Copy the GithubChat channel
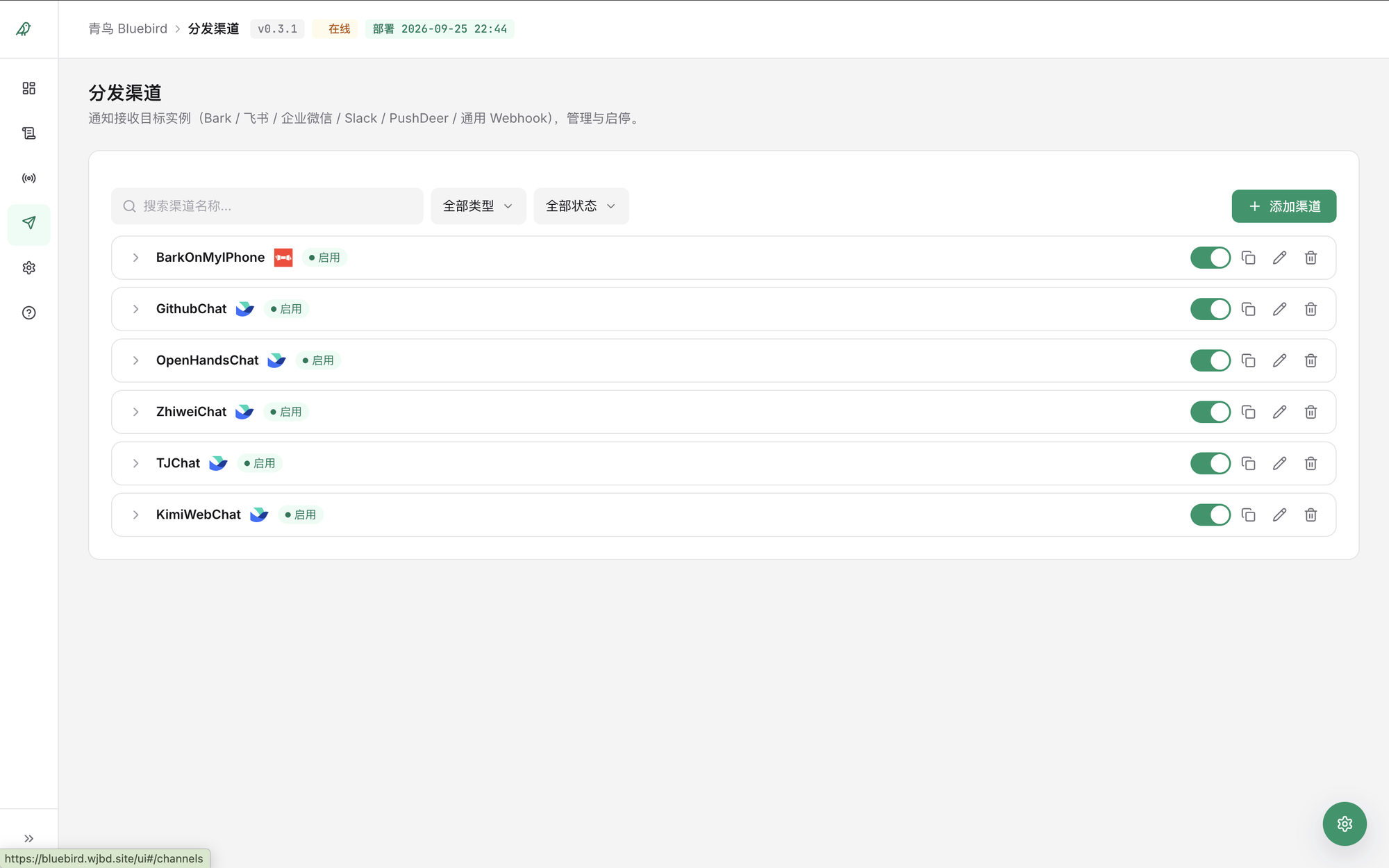The width and height of the screenshot is (1389, 868). point(1248,309)
